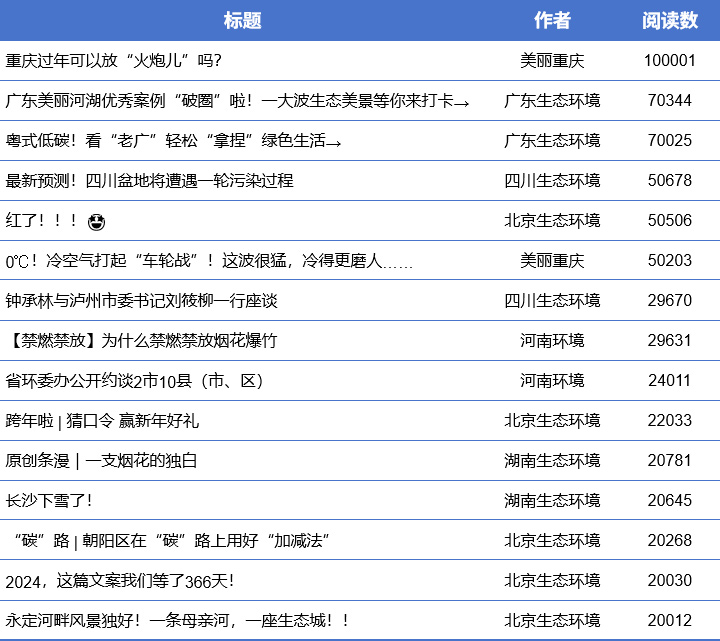Select title 【禁燃禁放】为什么禁燃禁放烟花爆竹
Viewport: 720px width, 641px height.
[x=141, y=341]
